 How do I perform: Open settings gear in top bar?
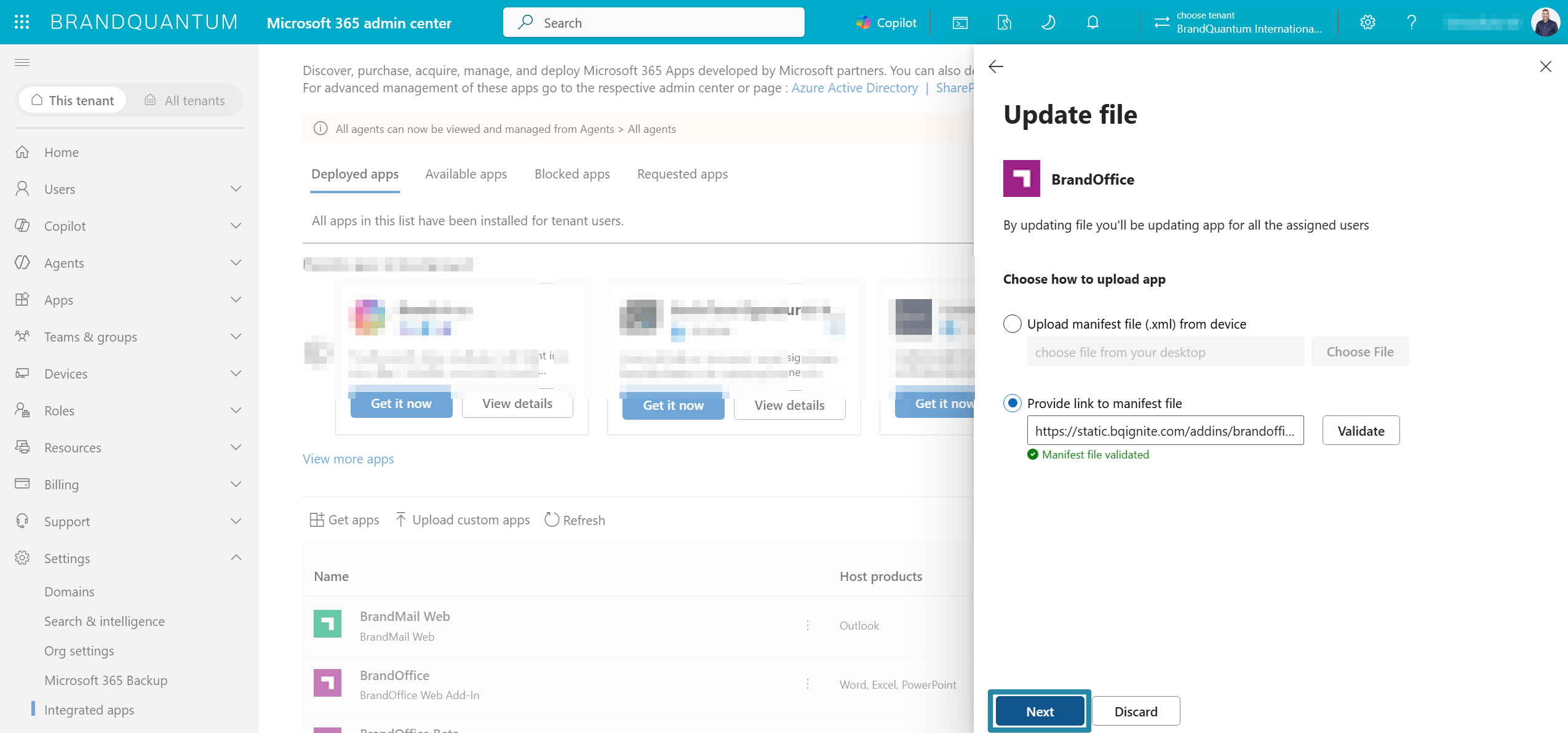[x=1367, y=23]
